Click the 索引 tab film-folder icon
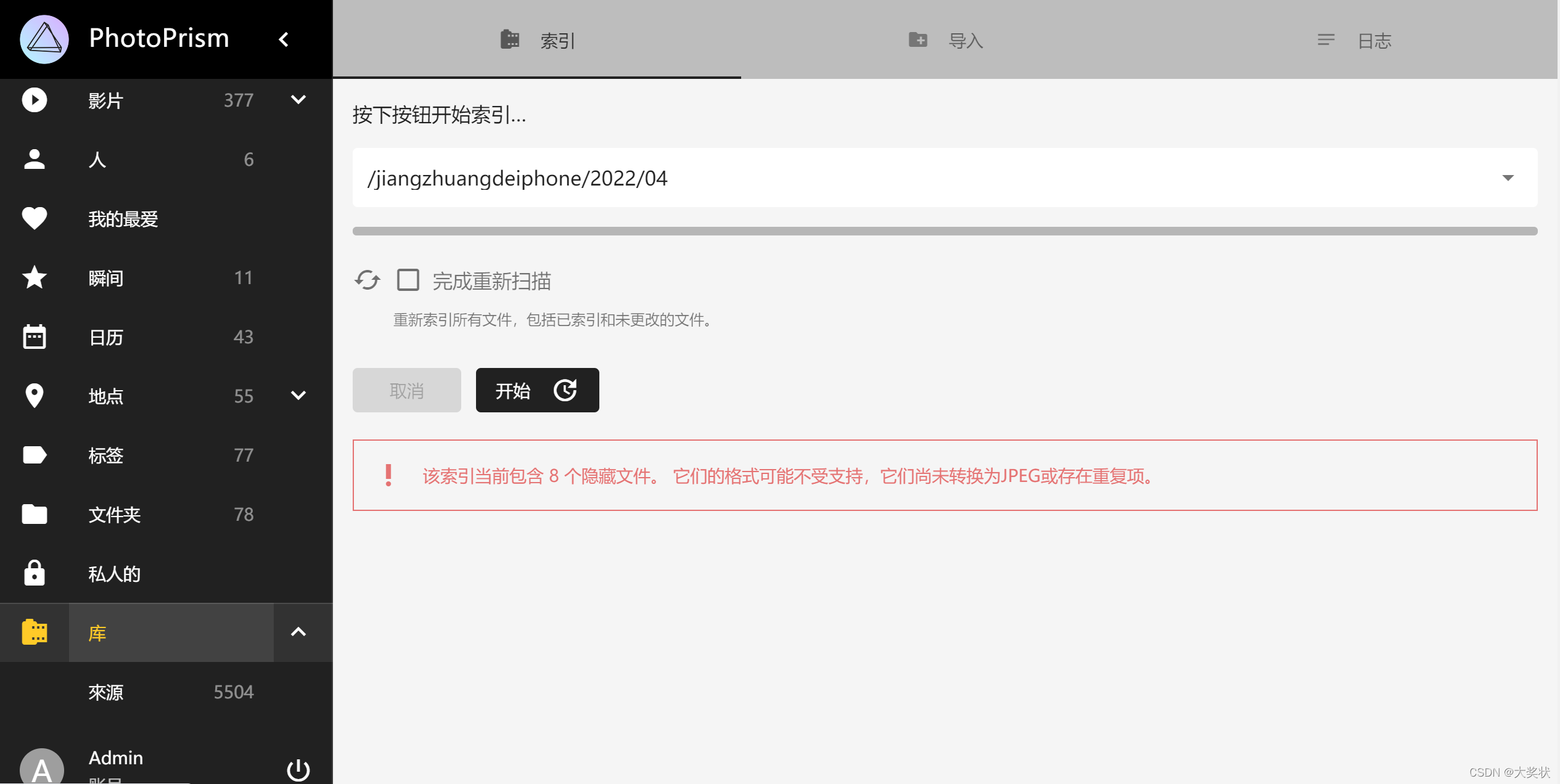This screenshot has height=784, width=1560. (x=510, y=39)
